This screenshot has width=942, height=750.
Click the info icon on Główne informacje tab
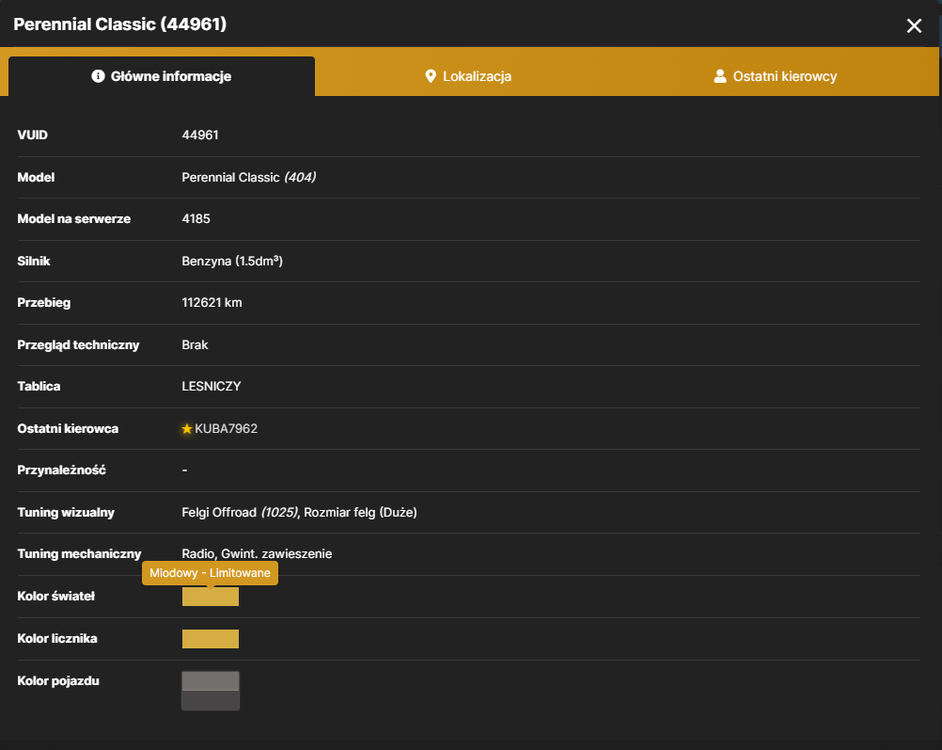pyautogui.click(x=98, y=76)
